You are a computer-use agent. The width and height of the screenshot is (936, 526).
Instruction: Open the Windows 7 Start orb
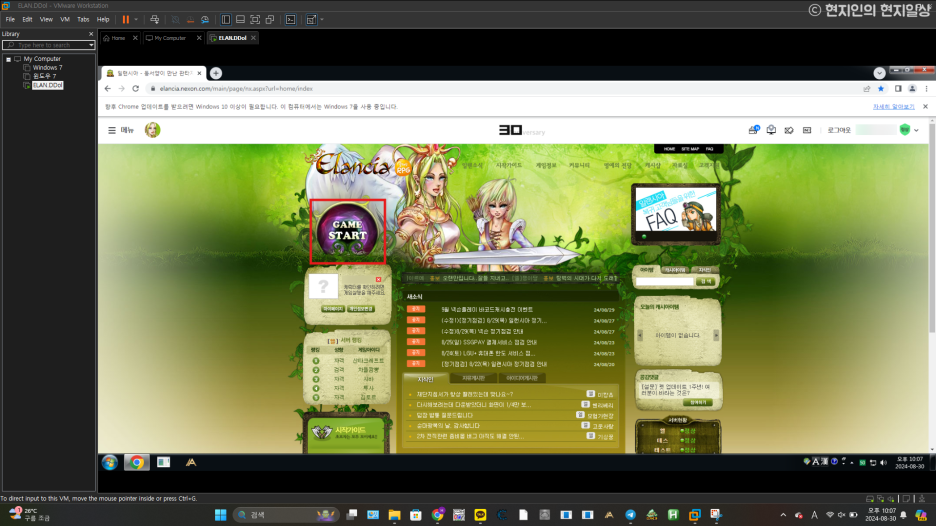coord(109,463)
